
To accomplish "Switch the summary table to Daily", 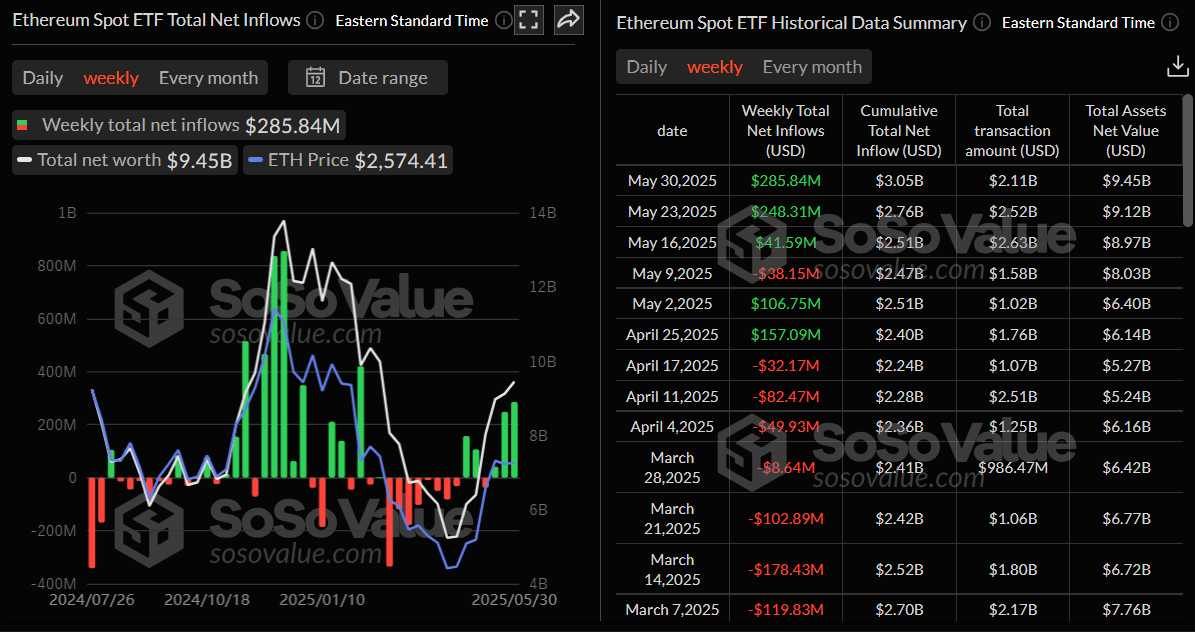I will [x=646, y=67].
